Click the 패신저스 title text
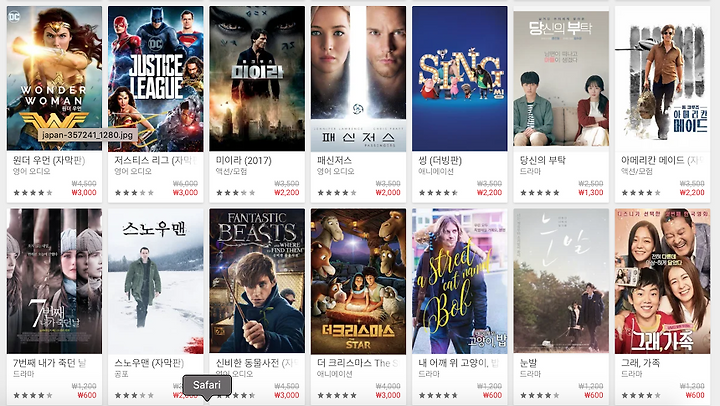 point(334,160)
